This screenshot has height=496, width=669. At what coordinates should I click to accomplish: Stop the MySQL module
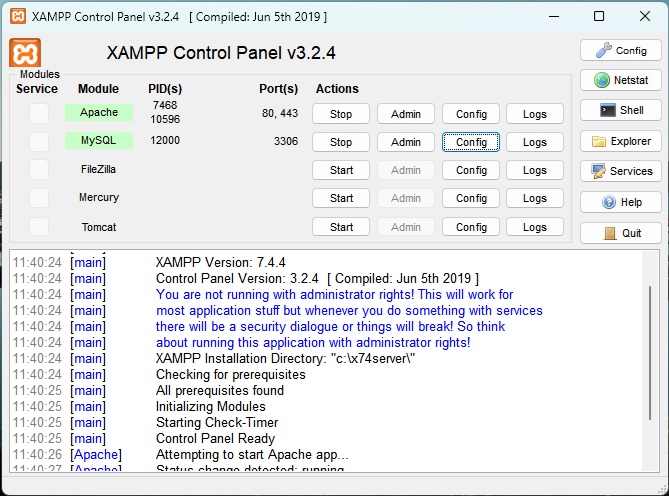[341, 142]
